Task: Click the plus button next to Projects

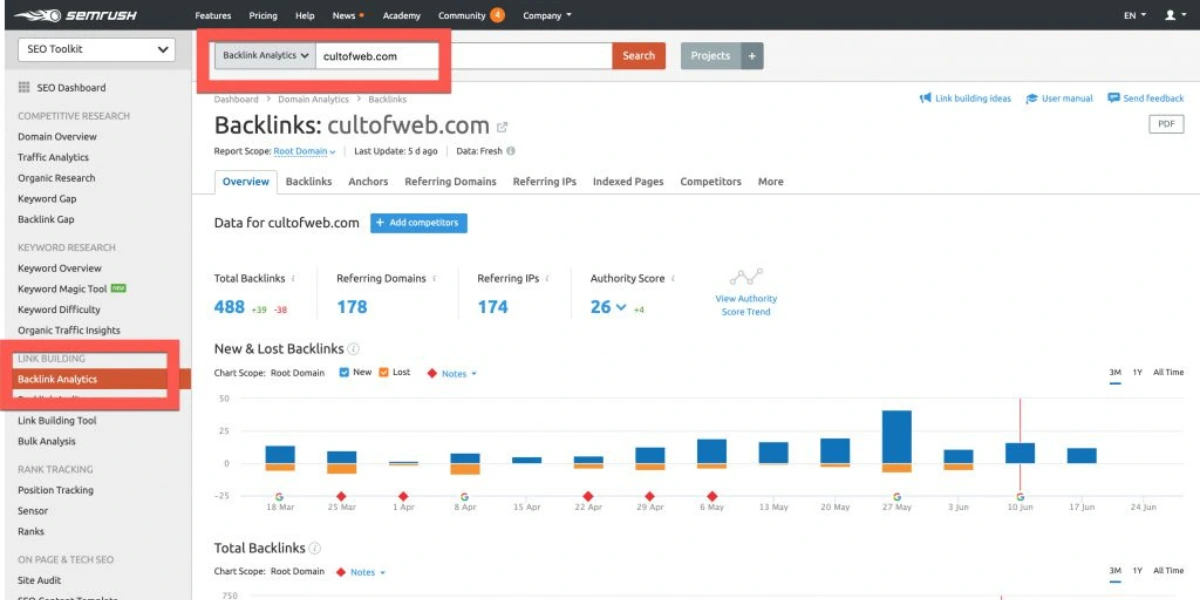Action: 752,56
